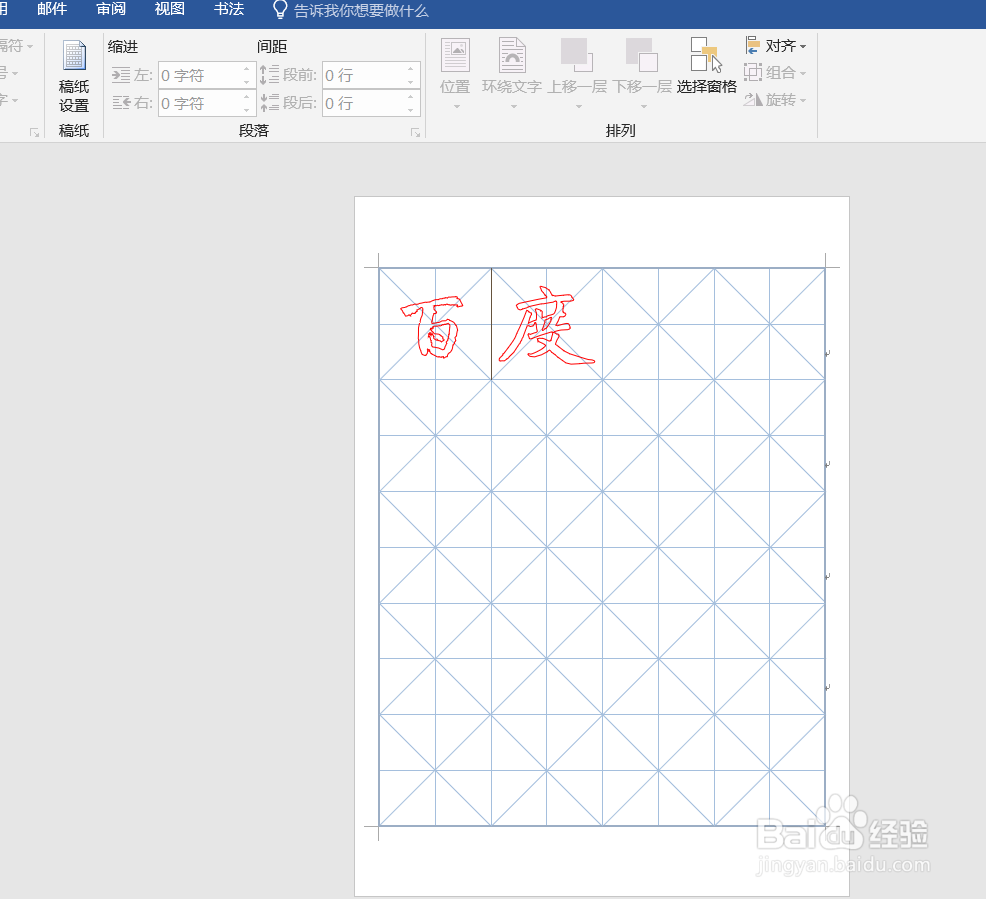Open the 稿纸设置 manuscript paper settings
986x899 pixels.
[x=74, y=76]
